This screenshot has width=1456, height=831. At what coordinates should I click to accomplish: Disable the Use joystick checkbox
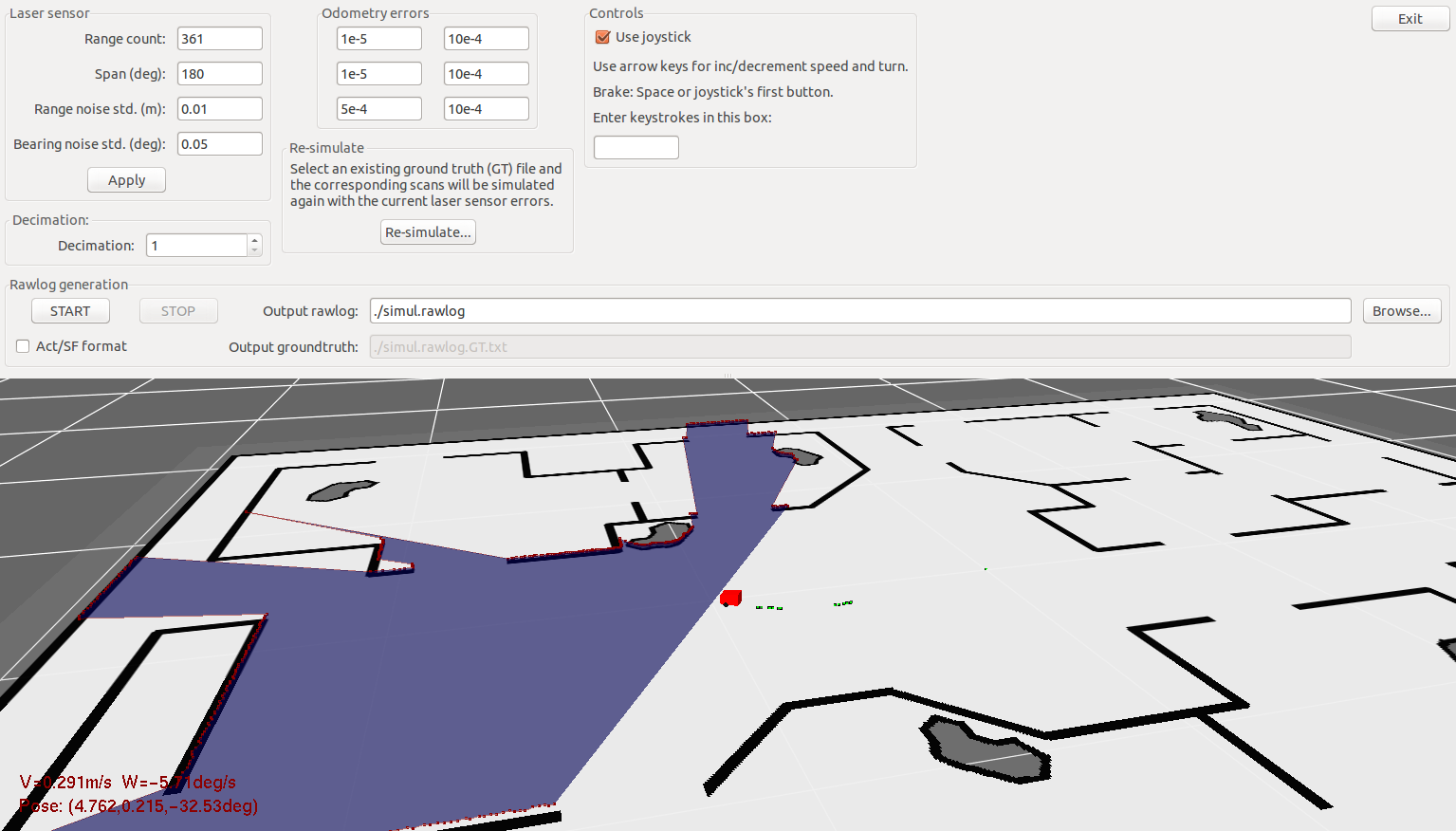(x=602, y=37)
